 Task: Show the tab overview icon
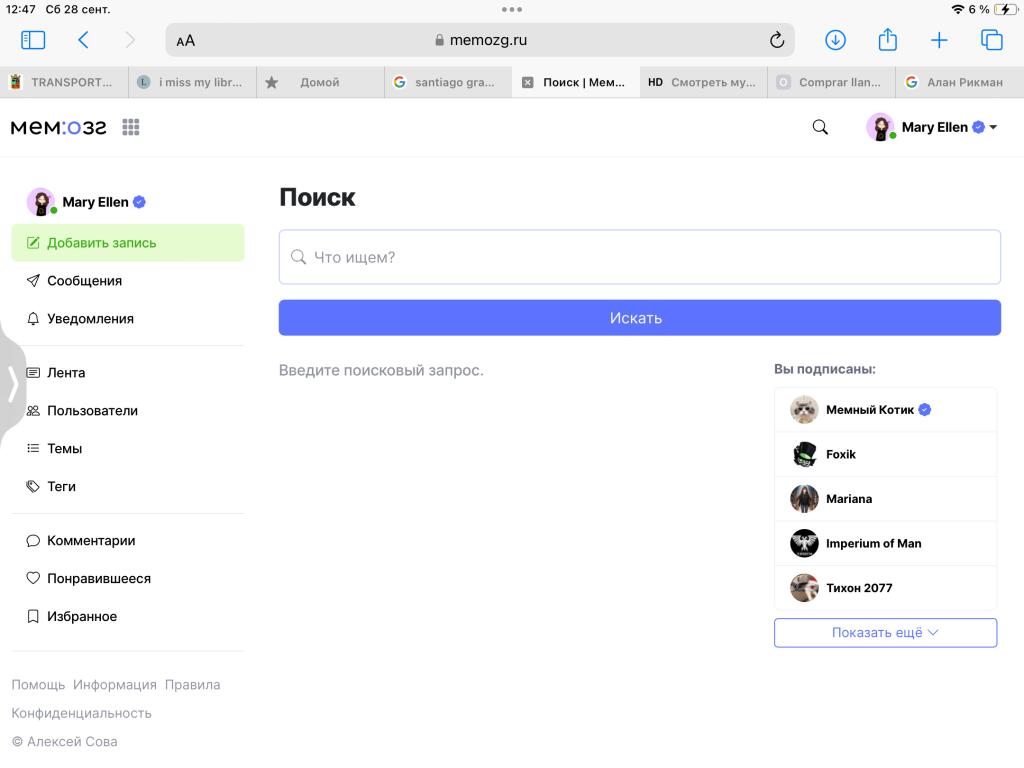click(991, 40)
